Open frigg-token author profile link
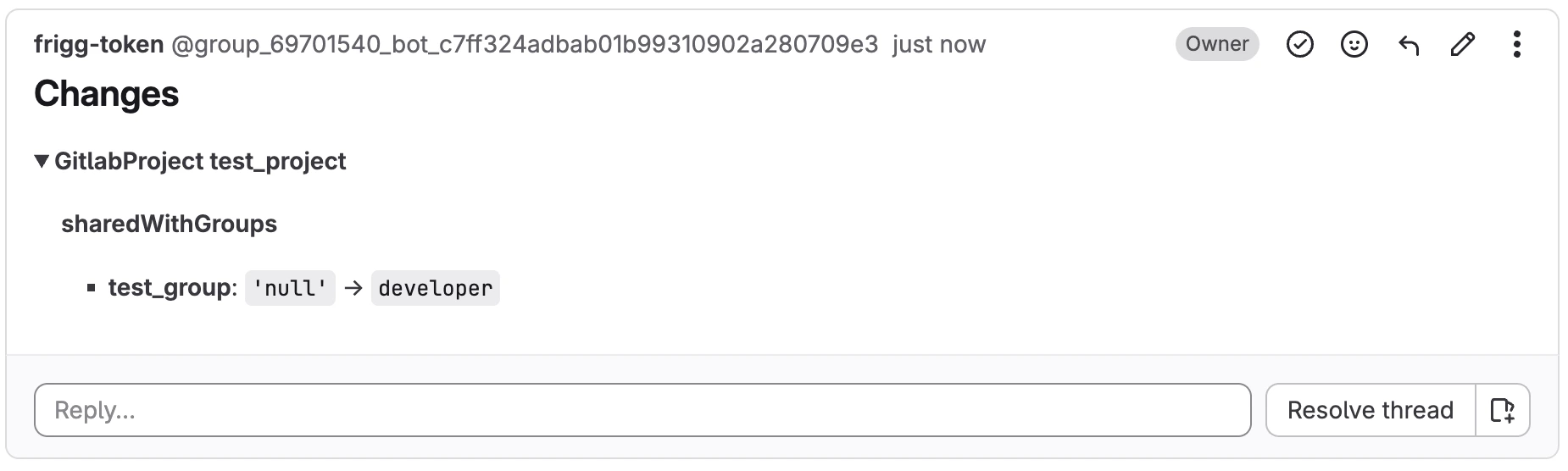Image resolution: width=1568 pixels, height=471 pixels. [x=98, y=44]
